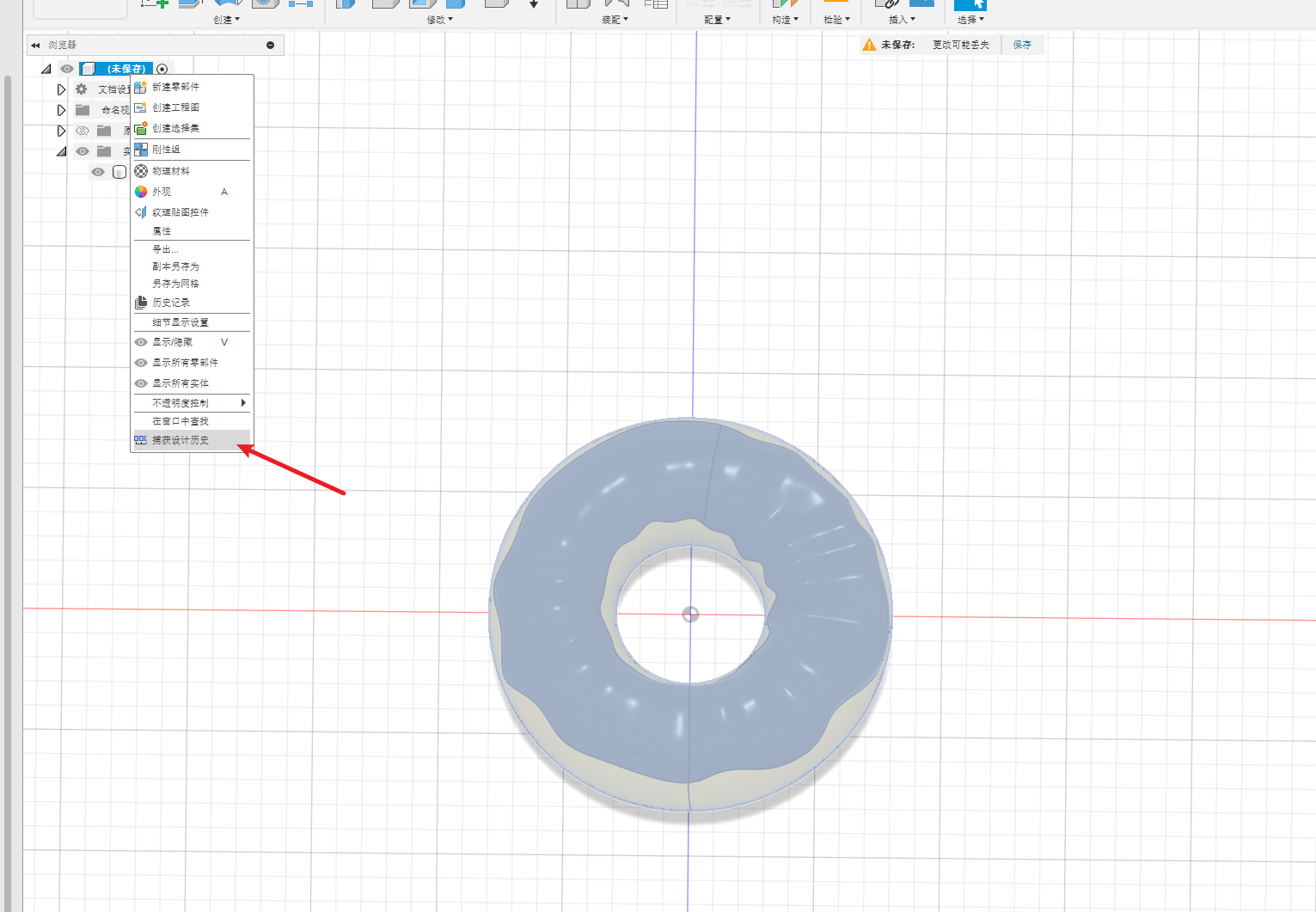Click 捕获设计历史 (Capture Design History)
This screenshot has height=912, width=1316.
point(181,440)
